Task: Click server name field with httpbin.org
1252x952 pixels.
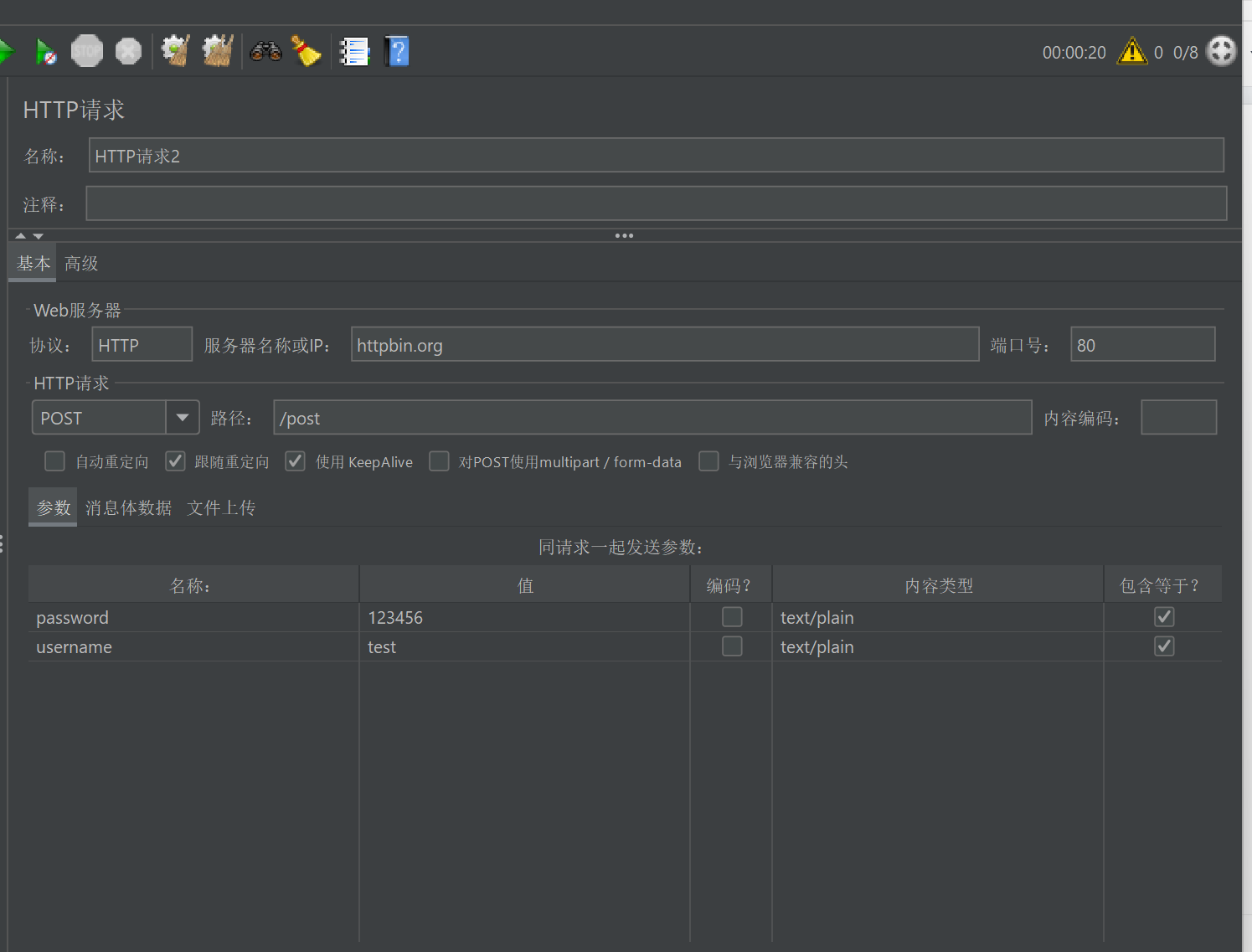Action: [x=665, y=345]
